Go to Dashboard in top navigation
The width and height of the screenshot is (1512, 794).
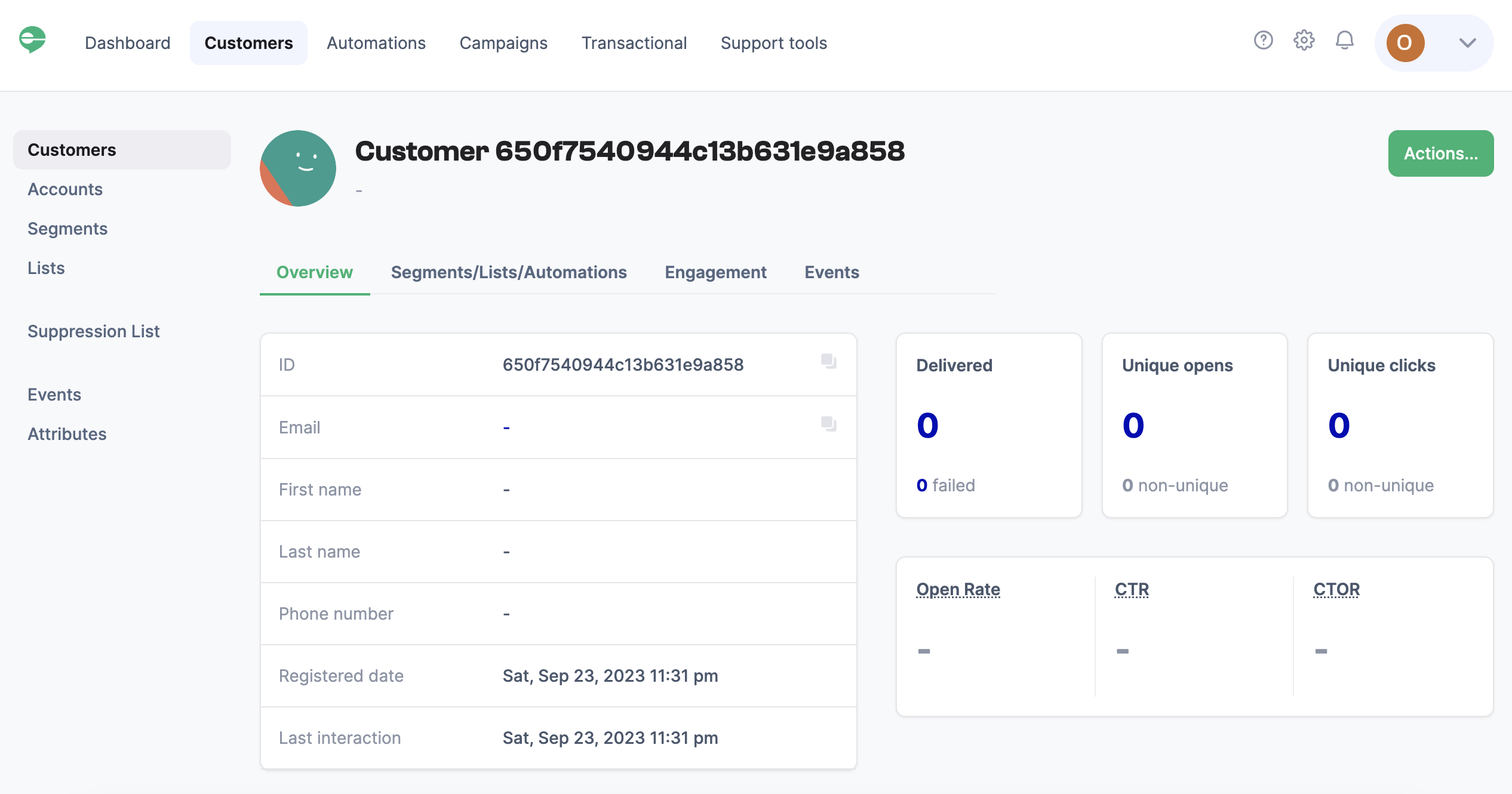pos(128,43)
